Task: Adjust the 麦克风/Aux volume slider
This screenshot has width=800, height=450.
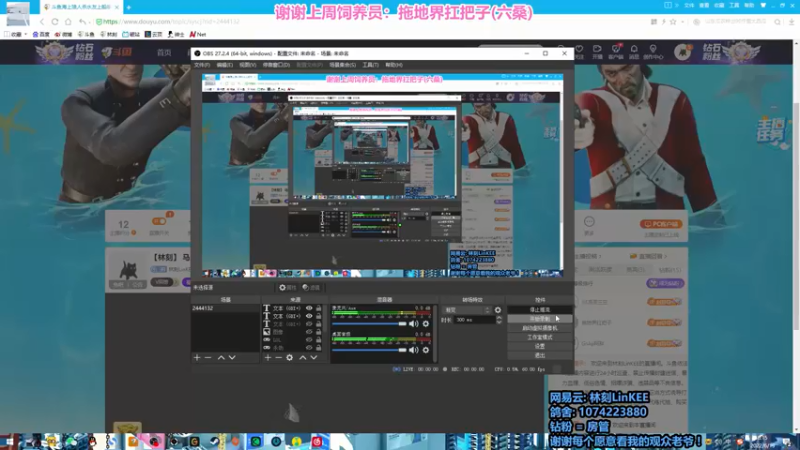Action: point(369,323)
